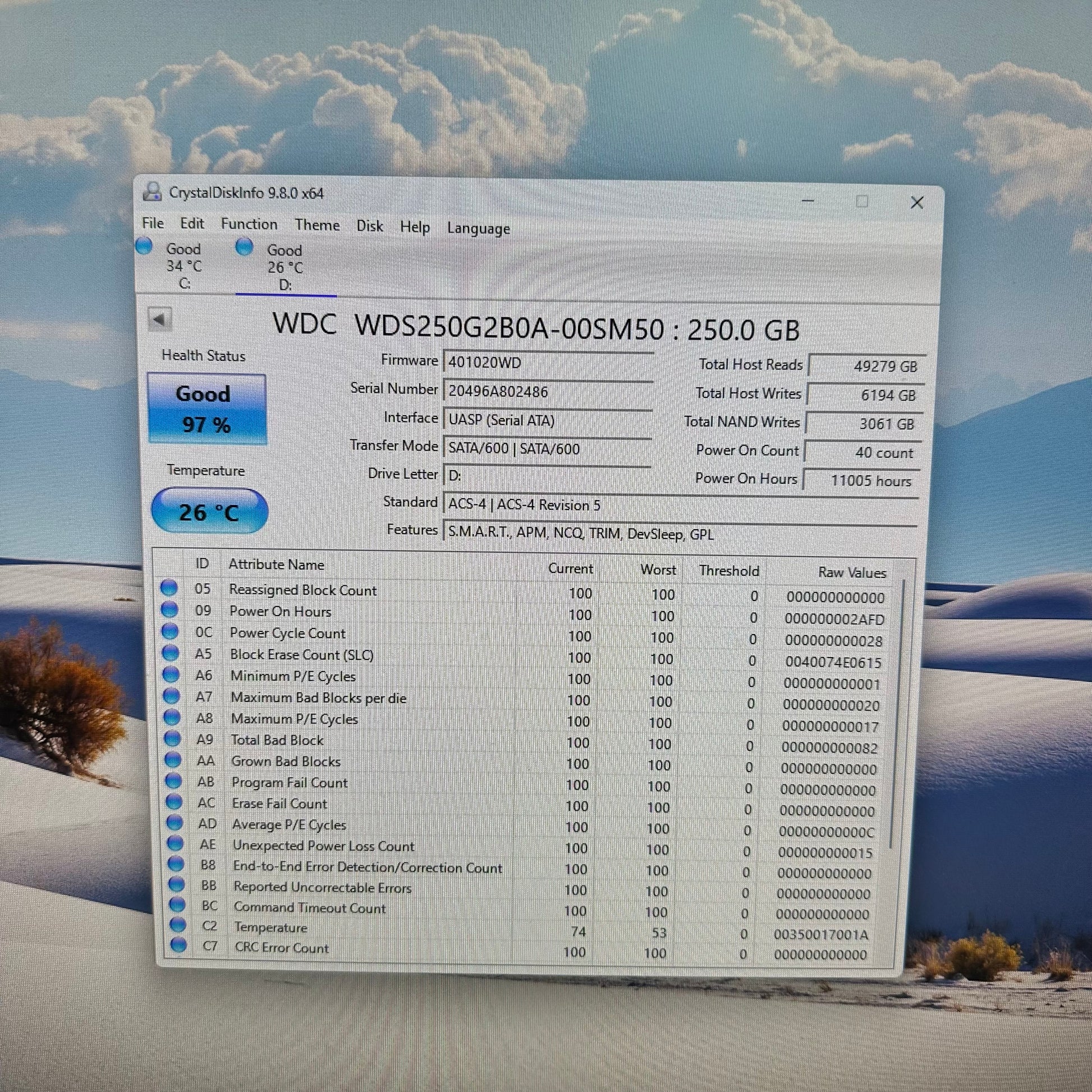Screen dimensions: 1092x1092
Task: Click the Total Host Writes value 6194 GB
Action: click(x=865, y=394)
